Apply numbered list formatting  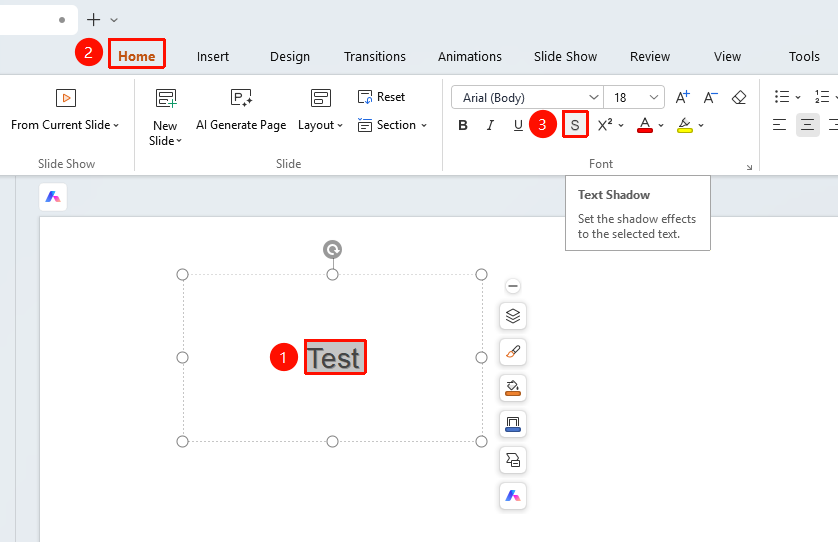pos(822,97)
